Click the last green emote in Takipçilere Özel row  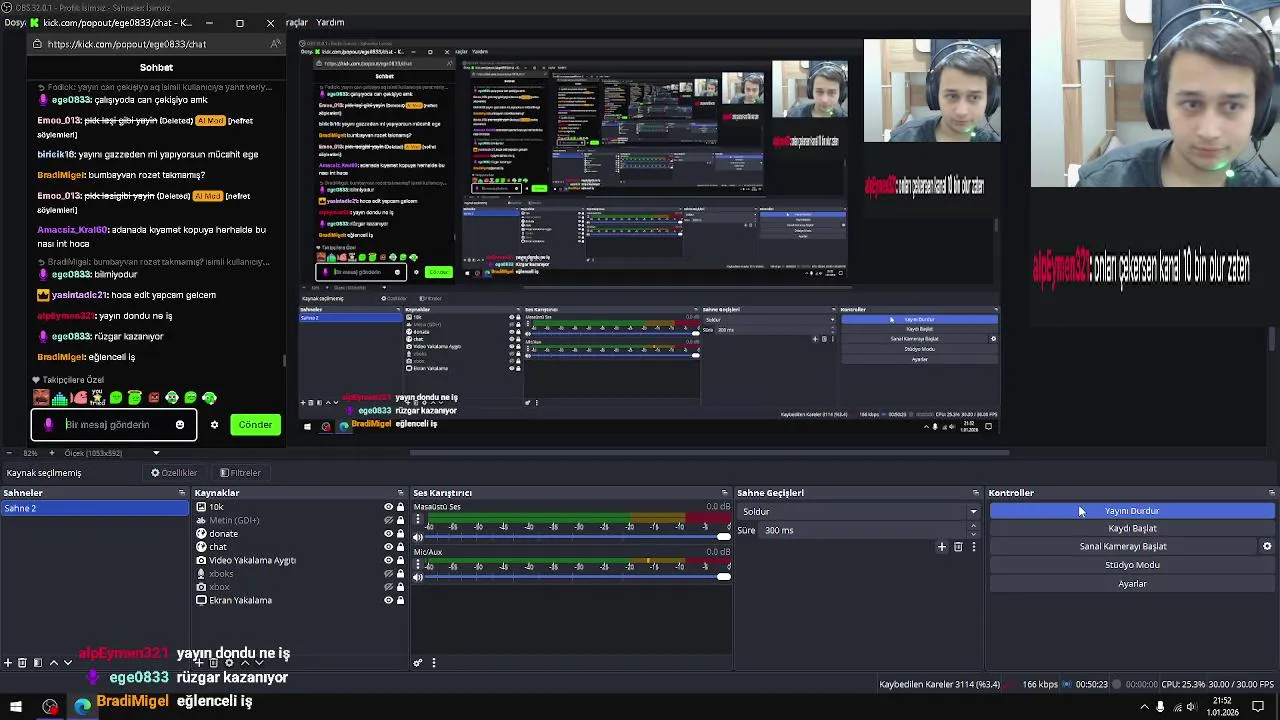(x=209, y=398)
